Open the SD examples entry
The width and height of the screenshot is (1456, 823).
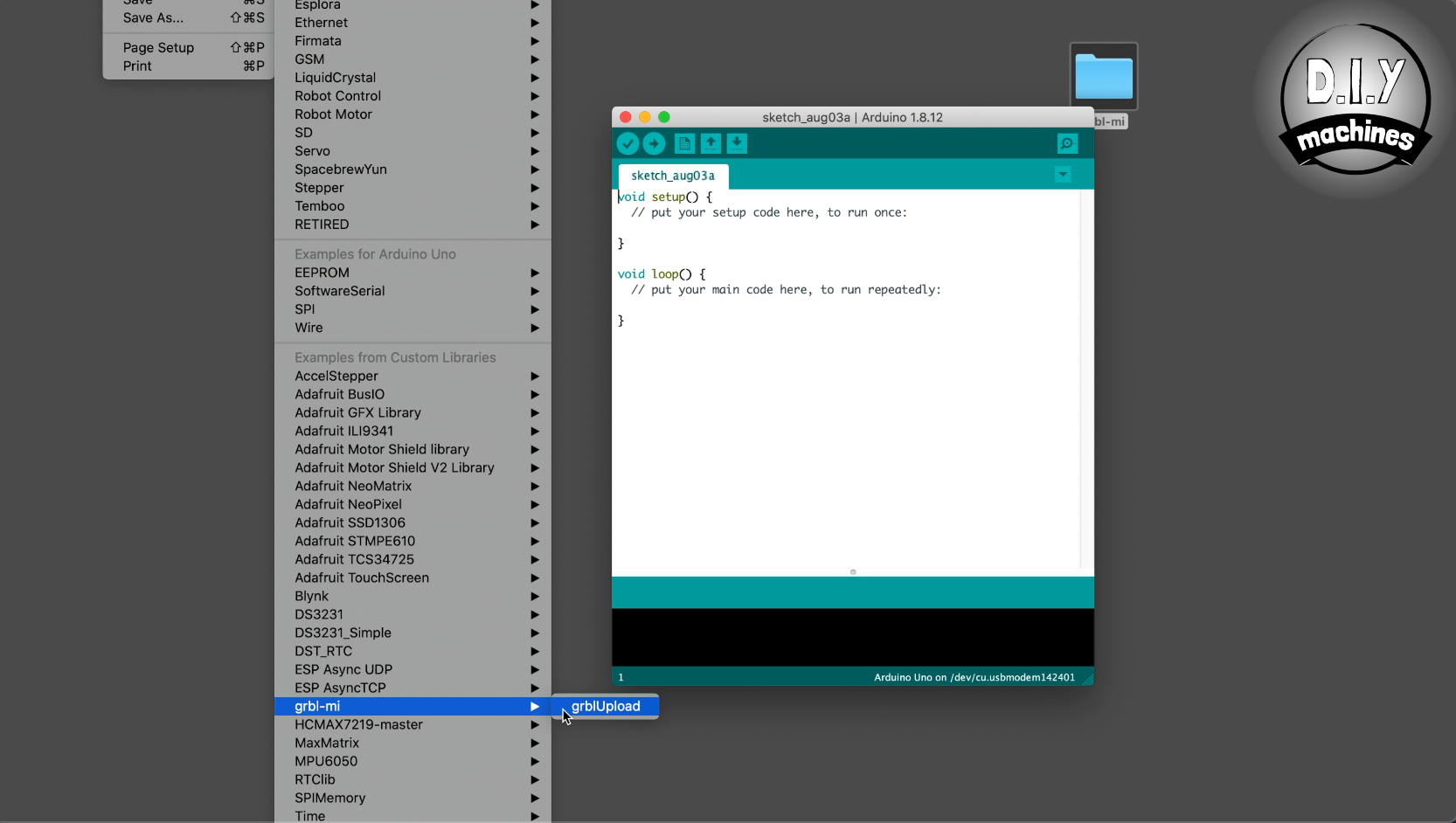point(413,133)
